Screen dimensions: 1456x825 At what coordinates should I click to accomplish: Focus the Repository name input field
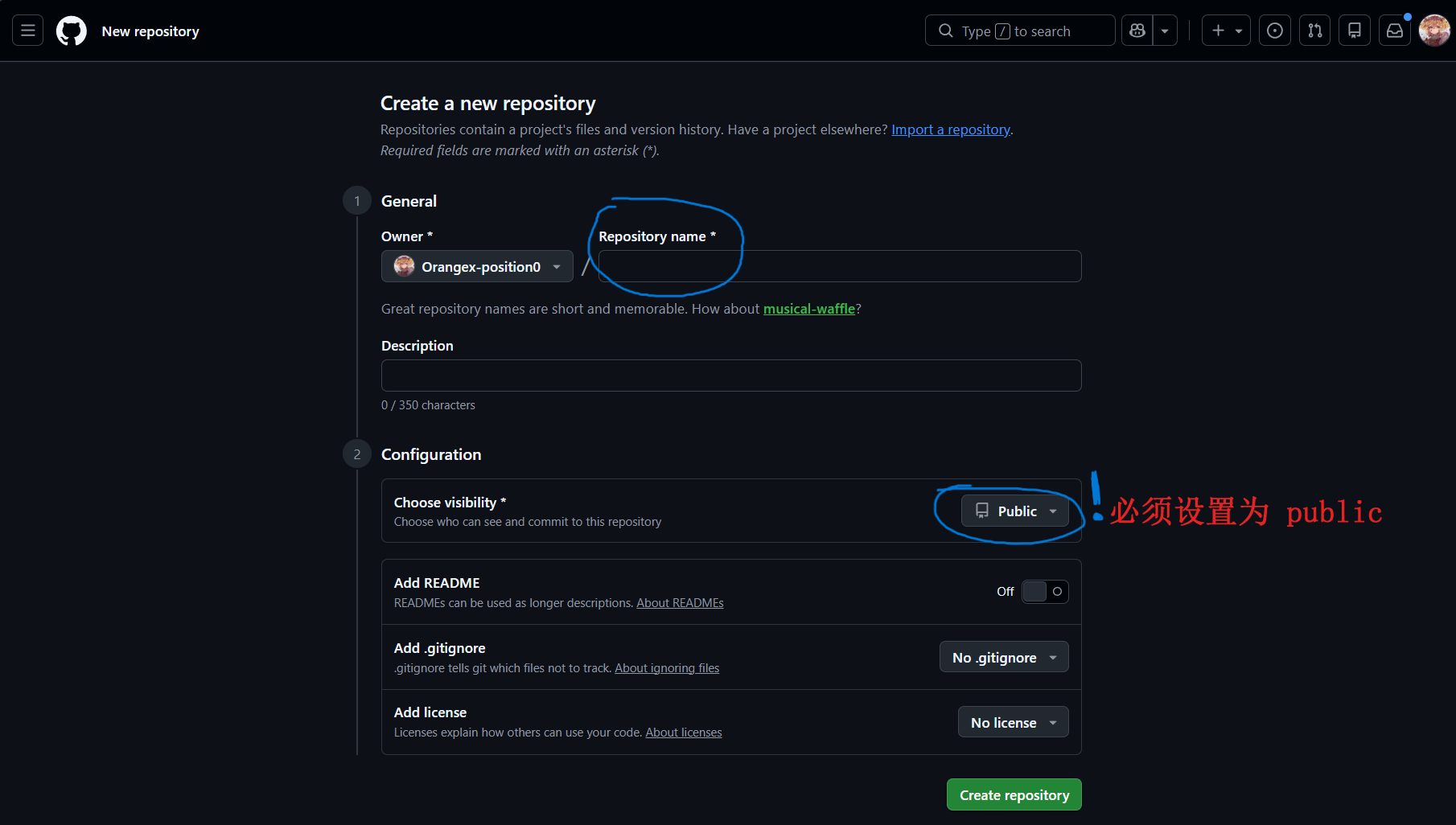click(x=840, y=266)
